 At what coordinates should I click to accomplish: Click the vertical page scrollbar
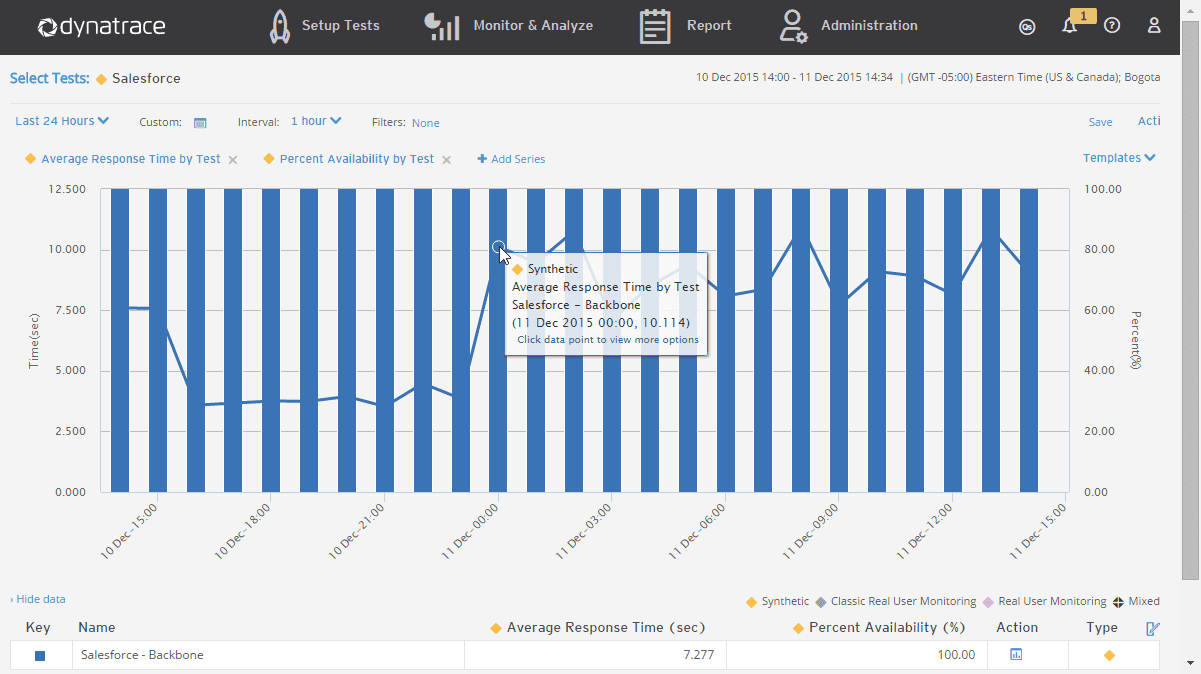tap(1190, 300)
